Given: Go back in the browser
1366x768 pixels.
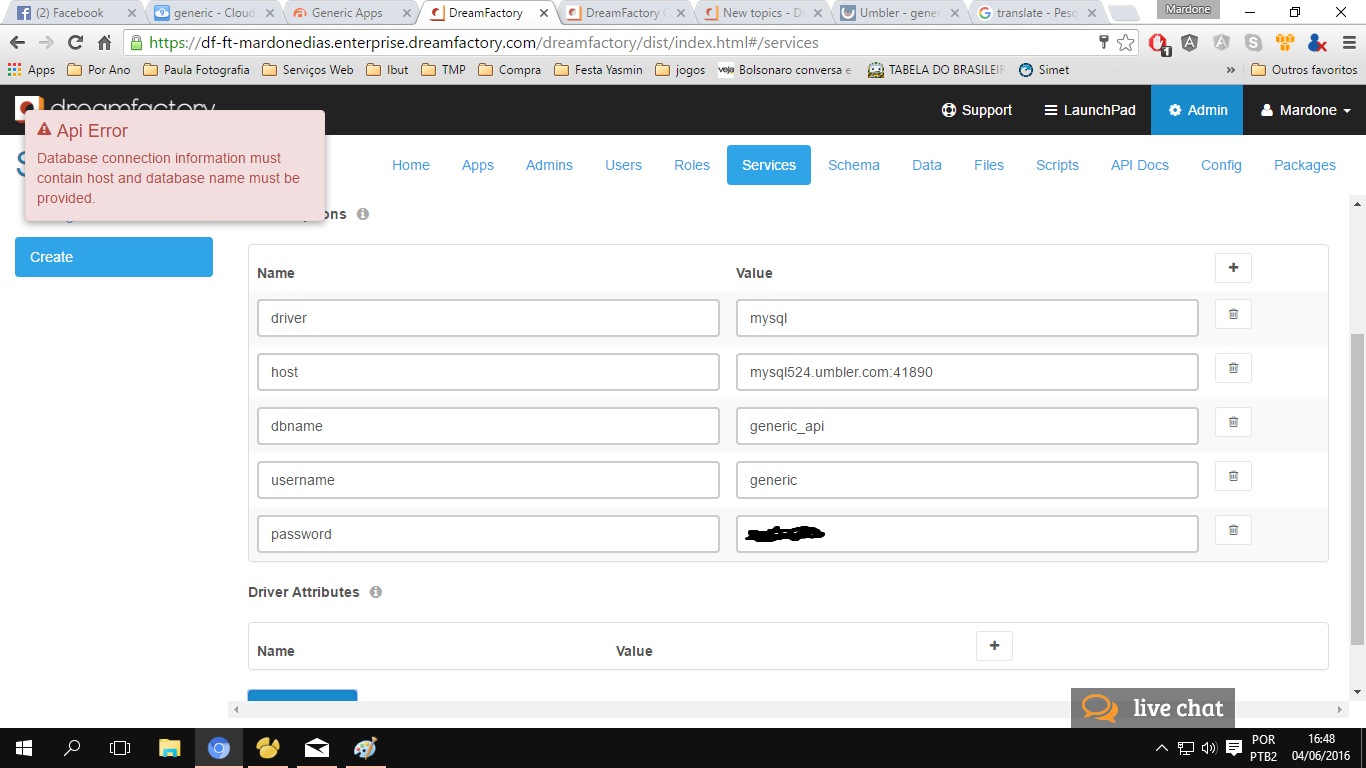Looking at the screenshot, I should click(x=17, y=43).
